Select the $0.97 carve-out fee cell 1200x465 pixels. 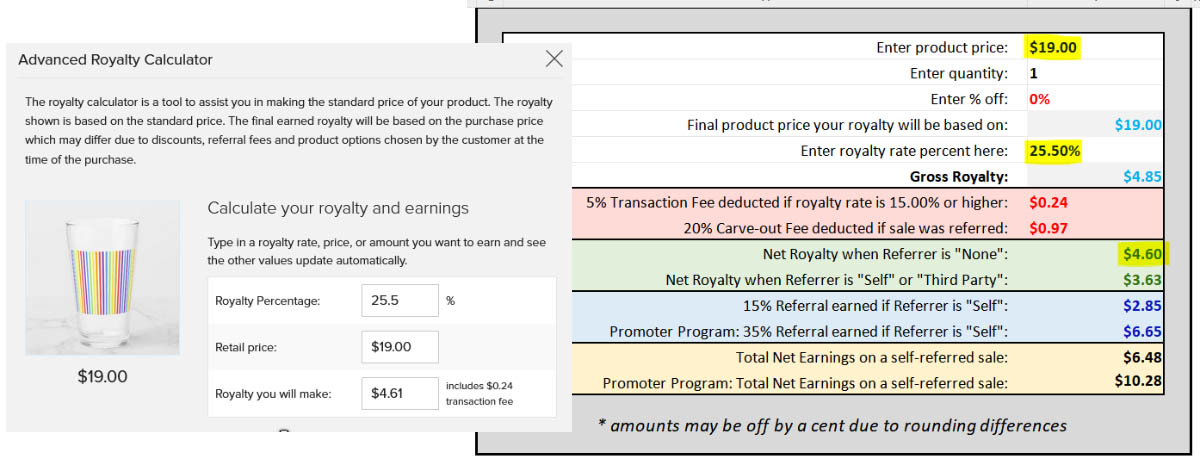1049,228
